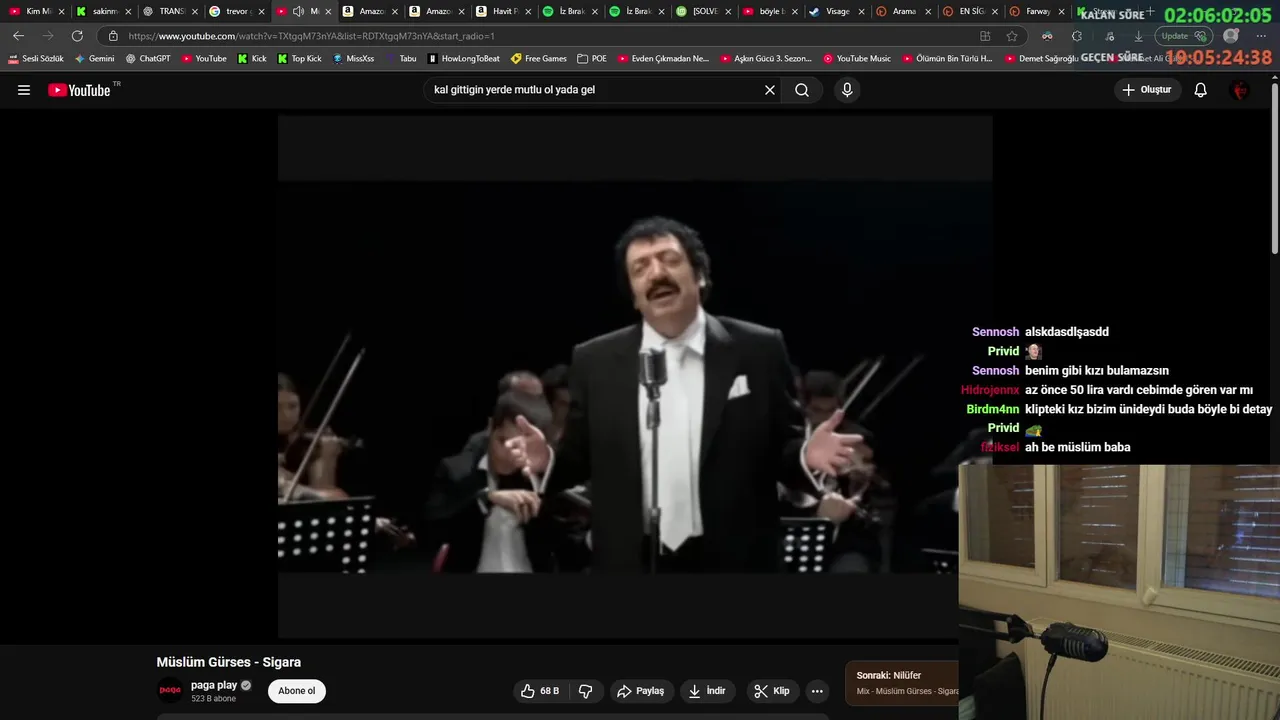Open Sesli Sözlük bookmark
This screenshot has width=1280, height=720.
pyautogui.click(x=36, y=59)
